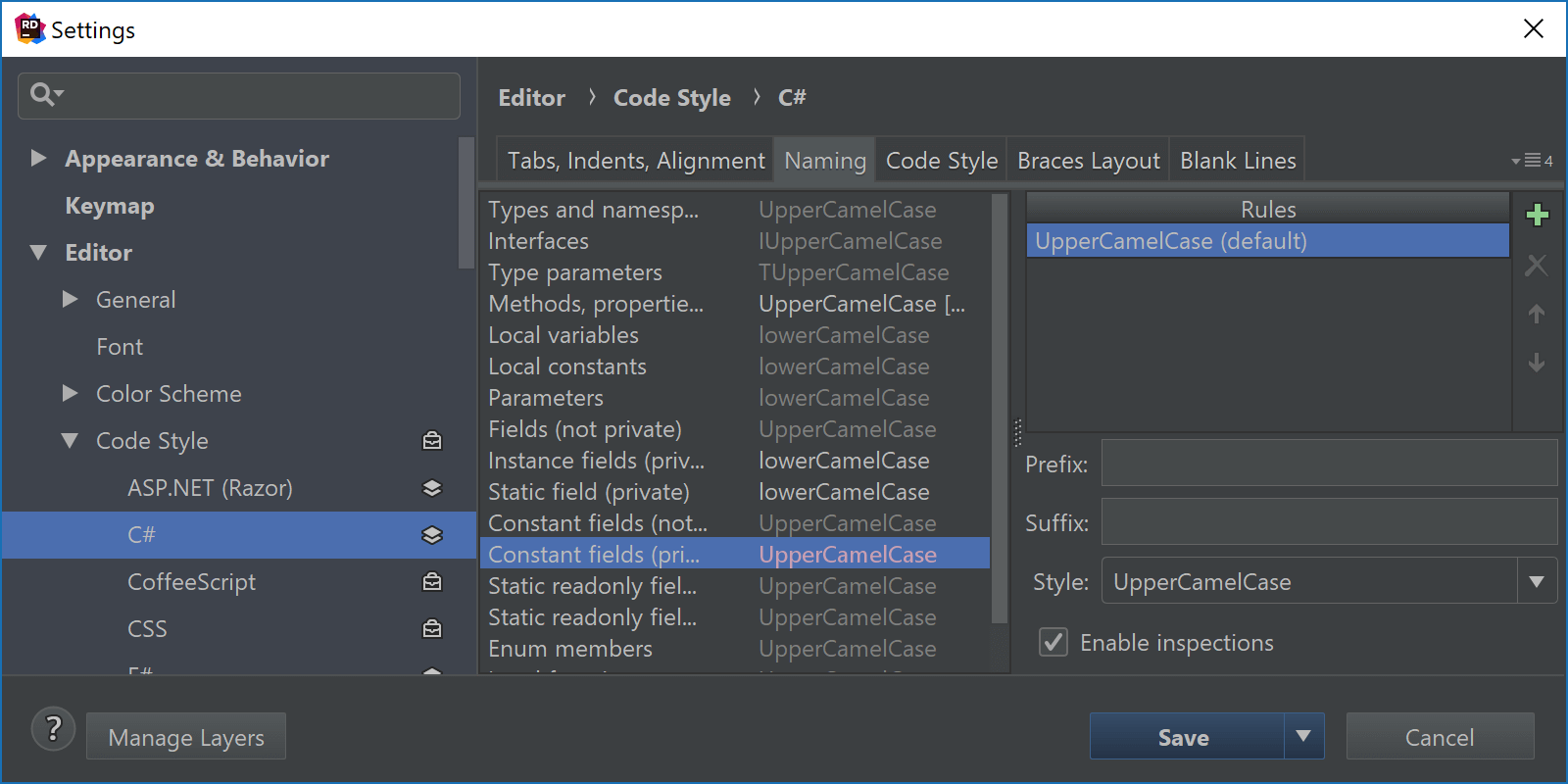1568x784 pixels.
Task: Click the search magnifier icon
Action: [46, 94]
